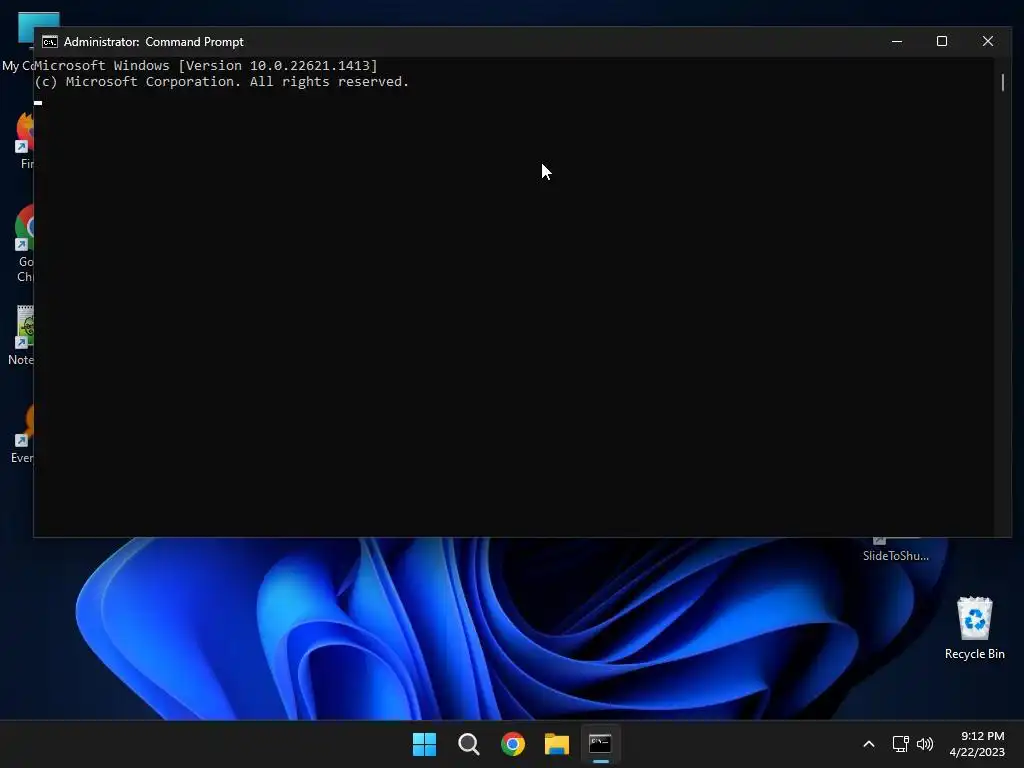
Task: Select partially hidden Everything desktop shortcut
Action: click(22, 434)
